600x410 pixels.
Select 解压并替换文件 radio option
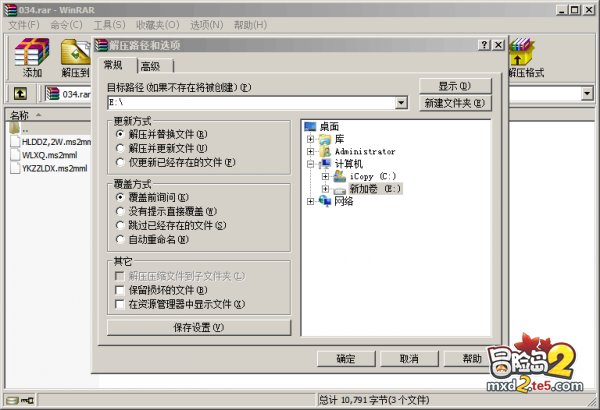tap(120, 134)
